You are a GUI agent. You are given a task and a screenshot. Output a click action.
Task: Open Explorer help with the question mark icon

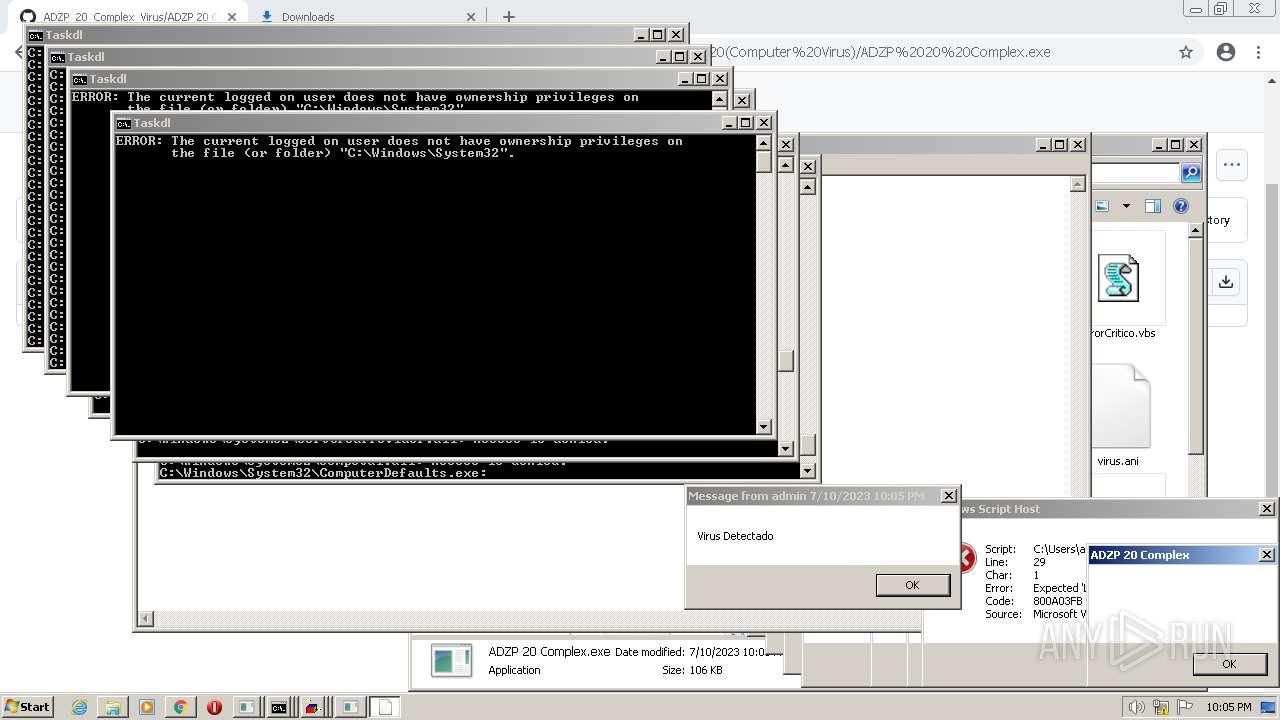[x=1180, y=206]
